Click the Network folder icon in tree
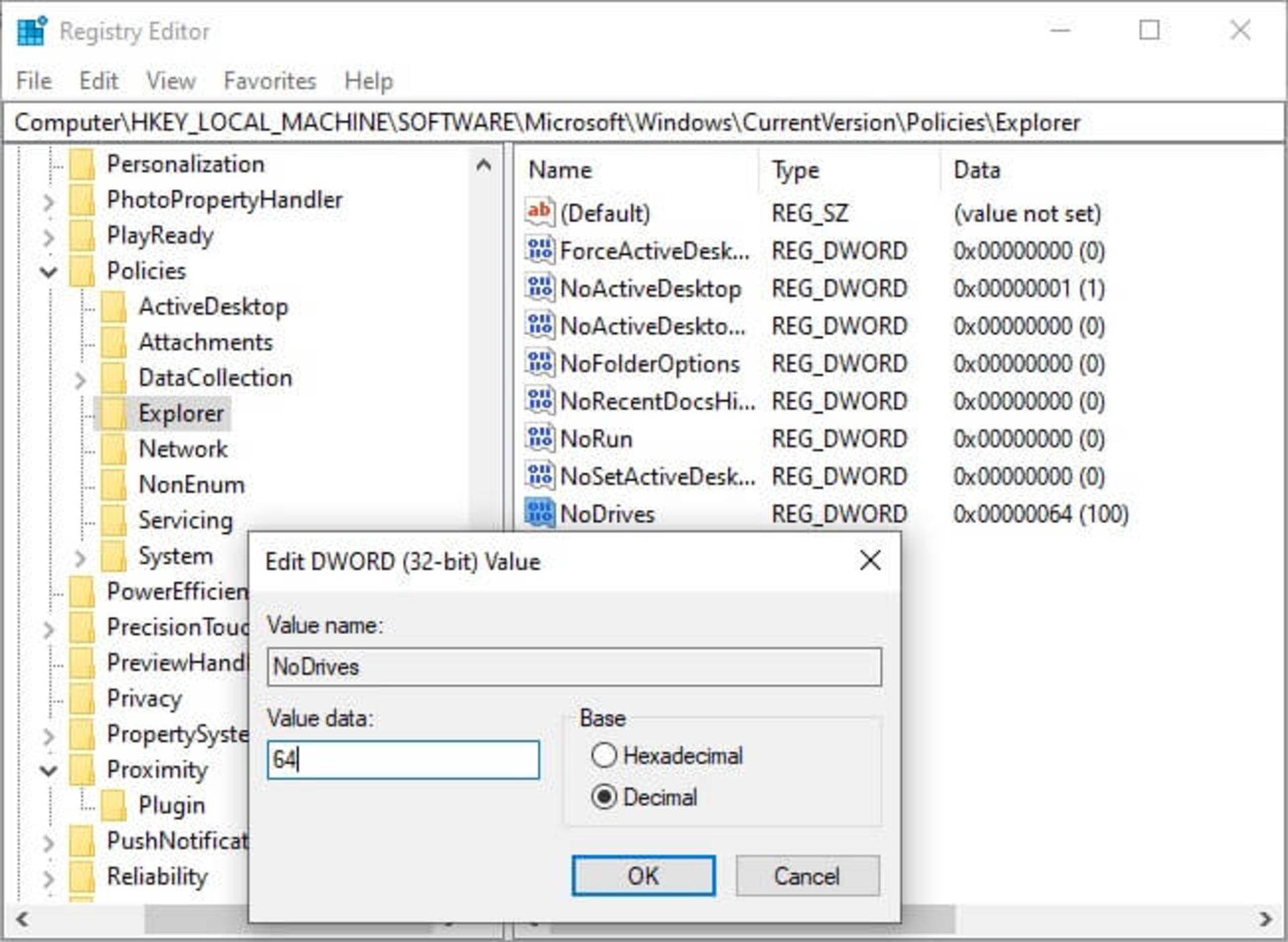The width and height of the screenshot is (1288, 942). [114, 449]
